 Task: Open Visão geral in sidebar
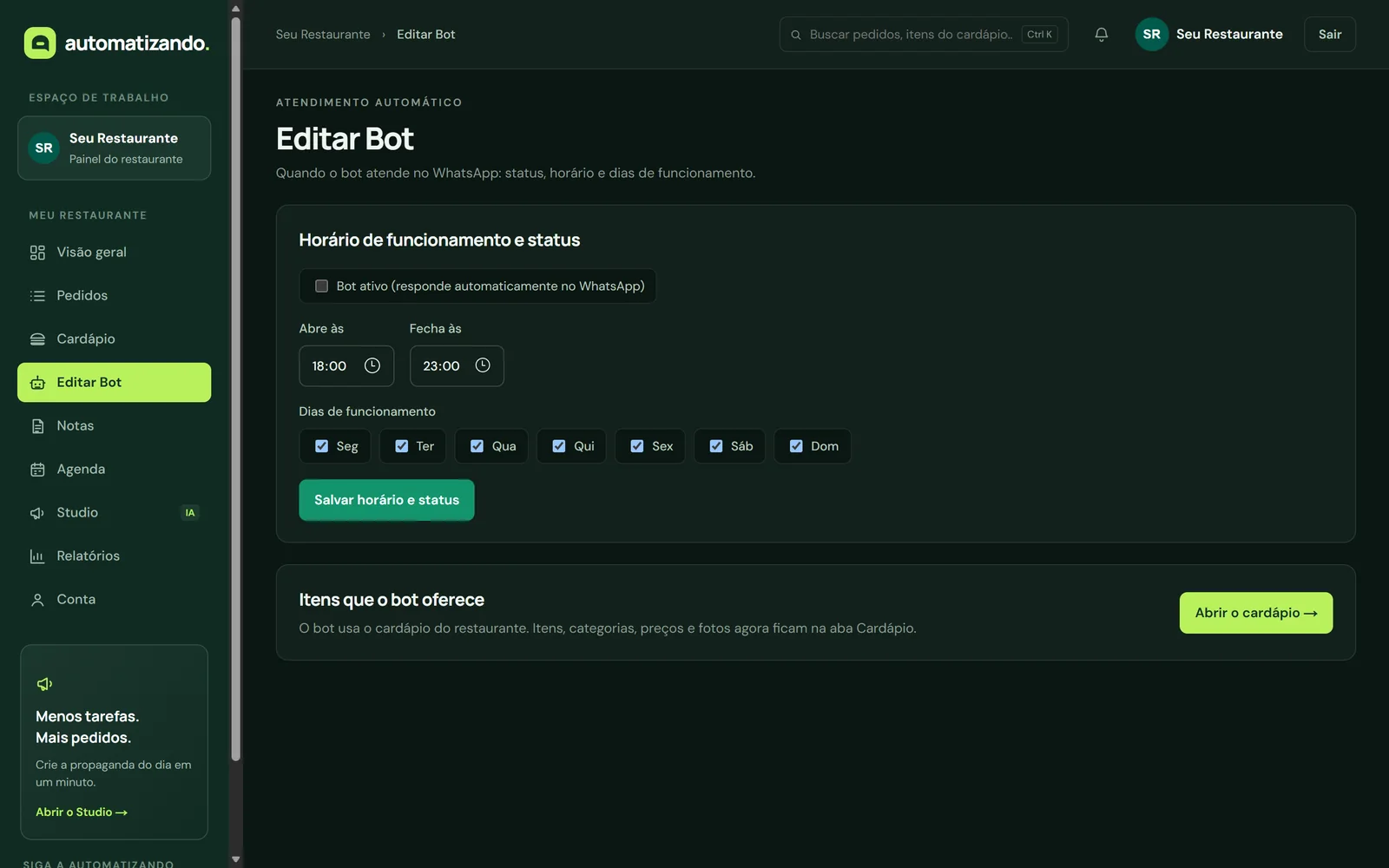[114, 253]
